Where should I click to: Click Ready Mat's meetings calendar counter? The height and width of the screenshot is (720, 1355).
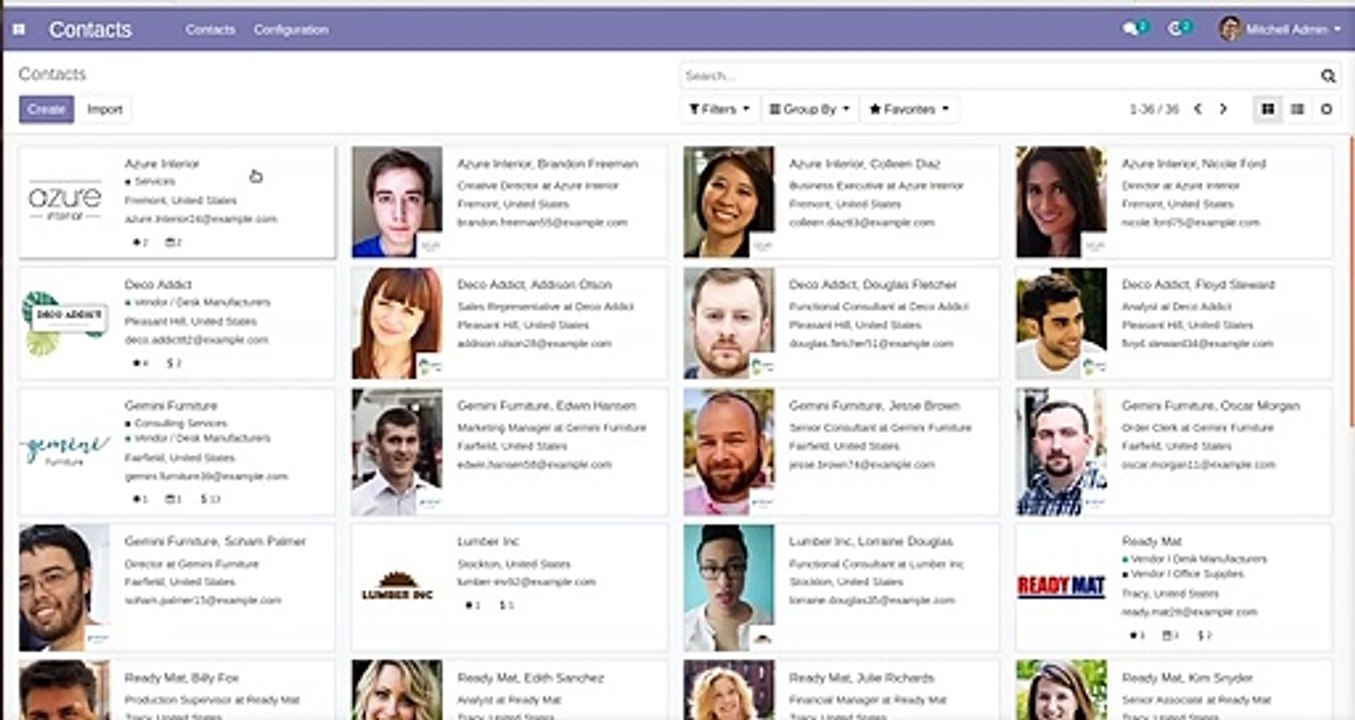coord(1170,635)
